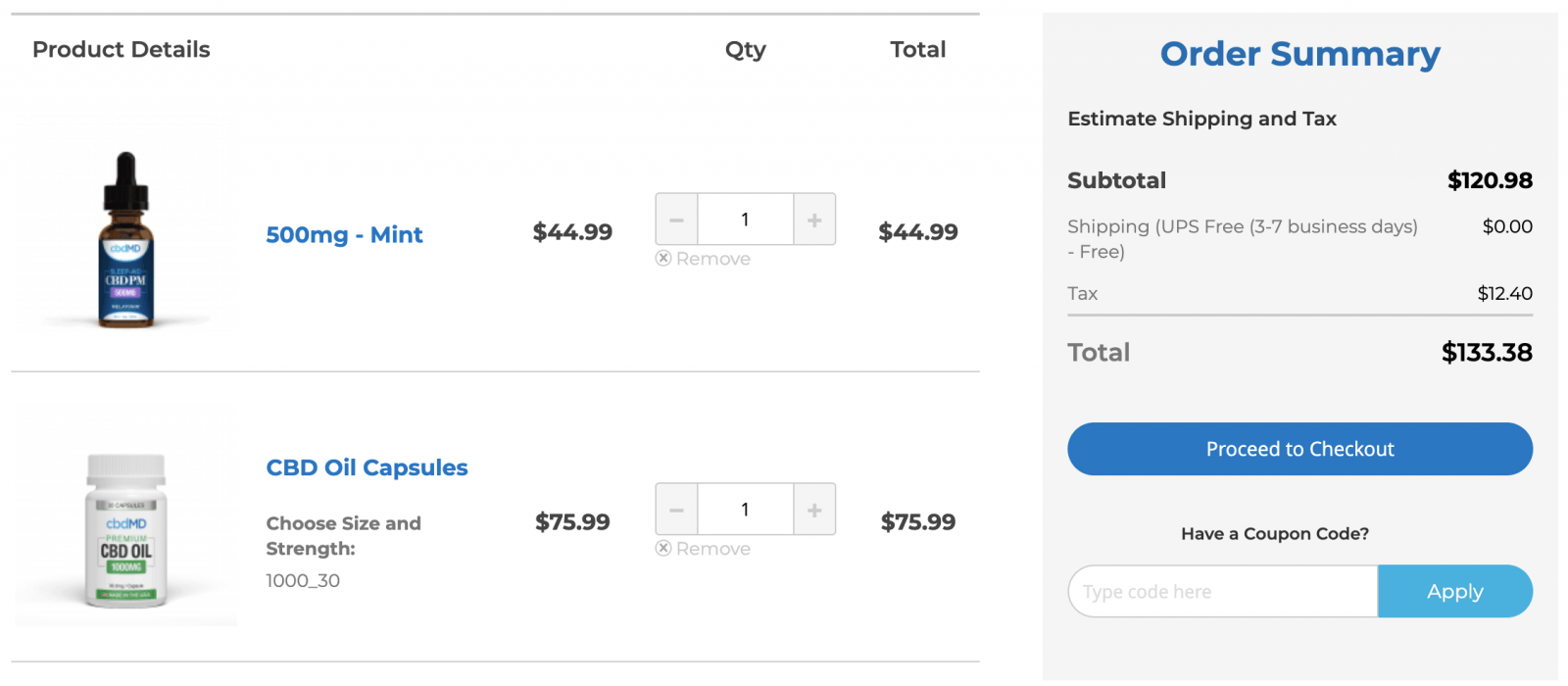
Task: Click the CBD PM bottle thumbnail
Action: coord(125,239)
